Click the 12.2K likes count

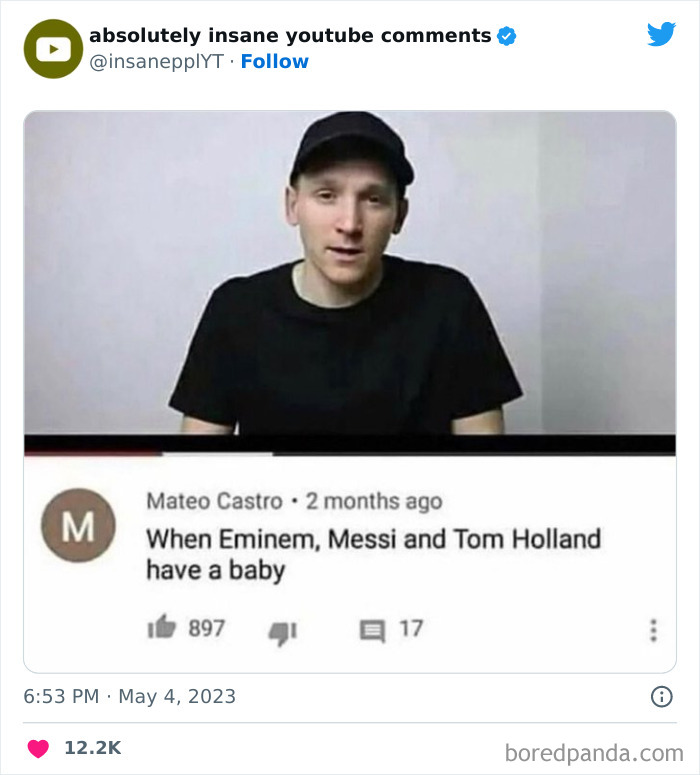[92, 748]
